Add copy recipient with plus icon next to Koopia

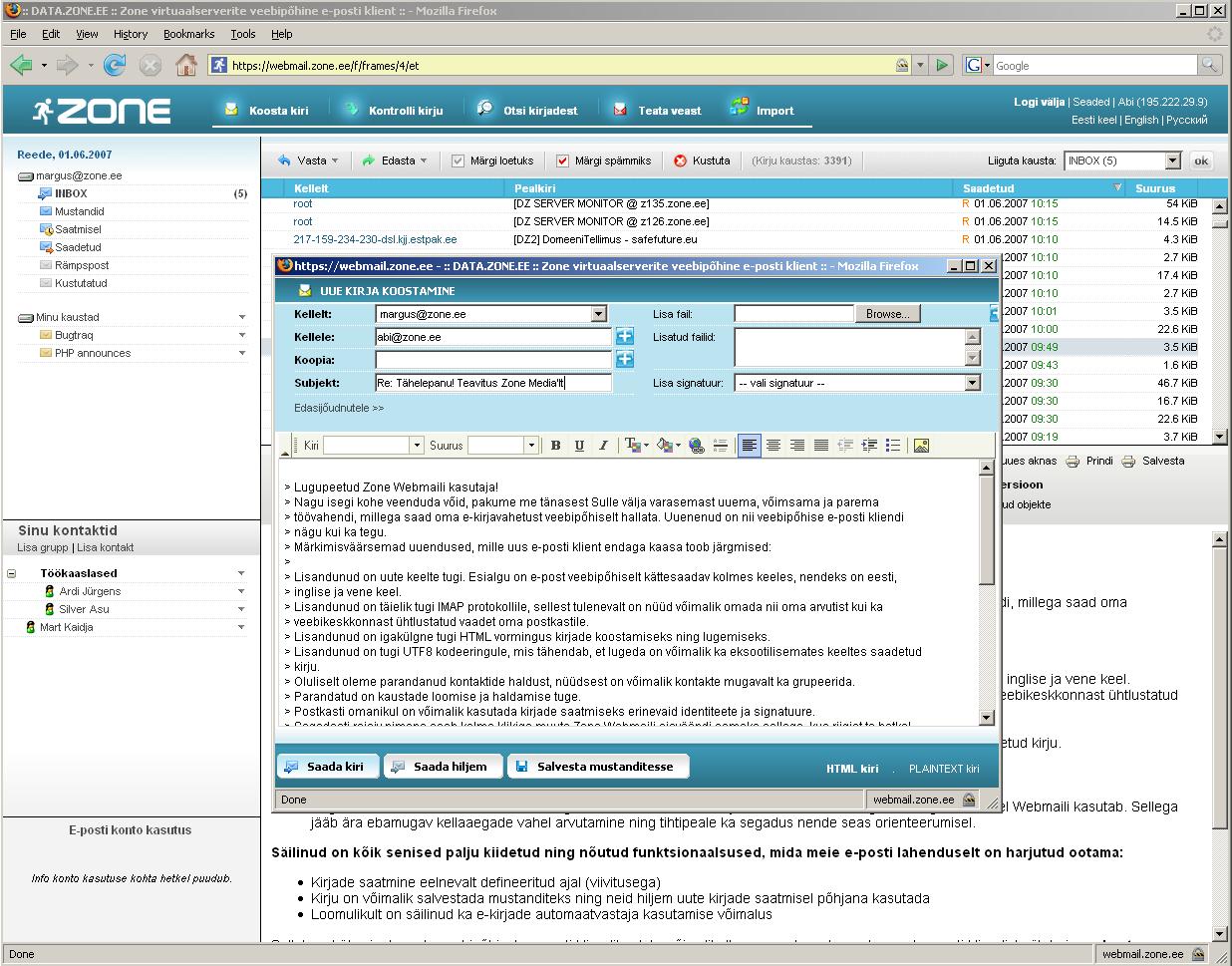(625, 360)
